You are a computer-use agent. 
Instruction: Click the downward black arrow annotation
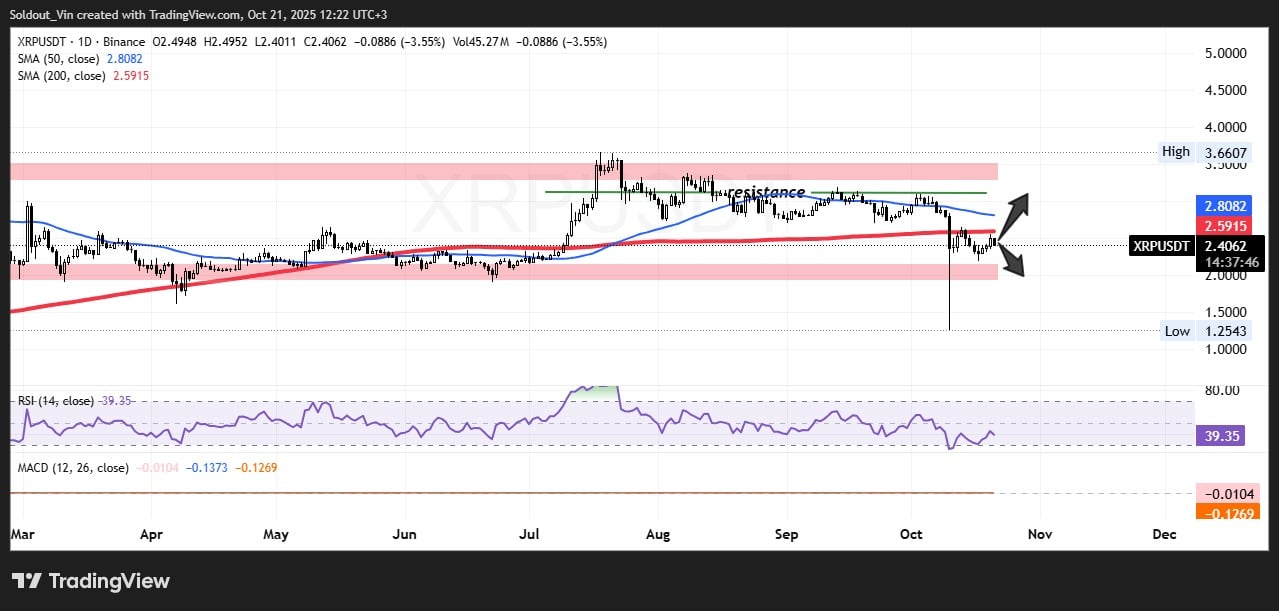(x=1015, y=260)
